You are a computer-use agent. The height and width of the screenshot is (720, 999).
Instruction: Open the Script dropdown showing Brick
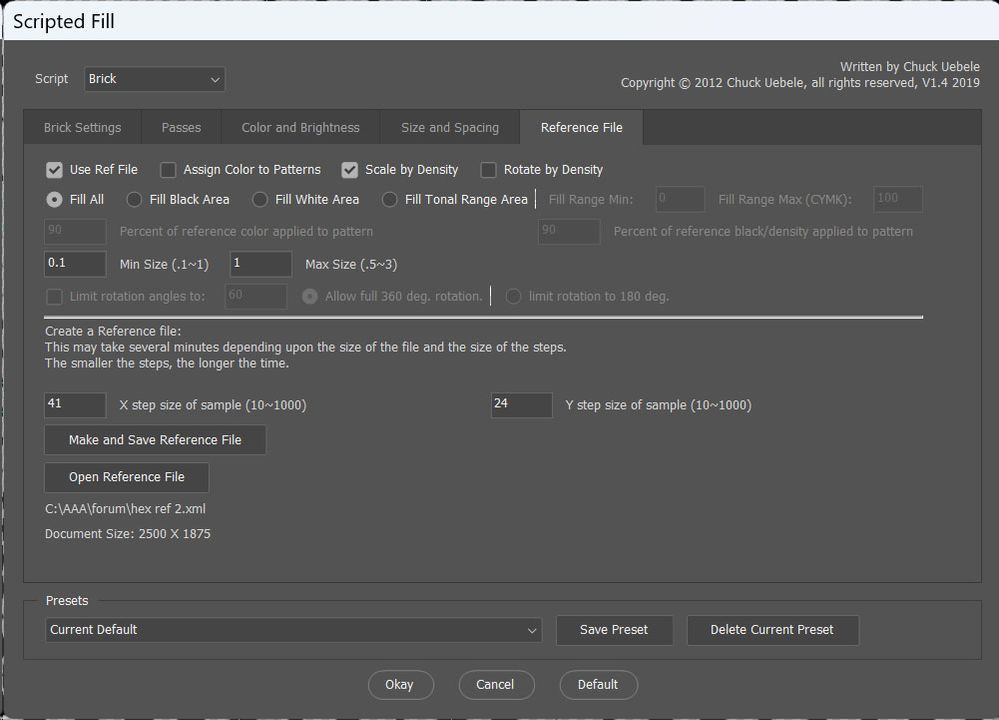[x=154, y=79]
